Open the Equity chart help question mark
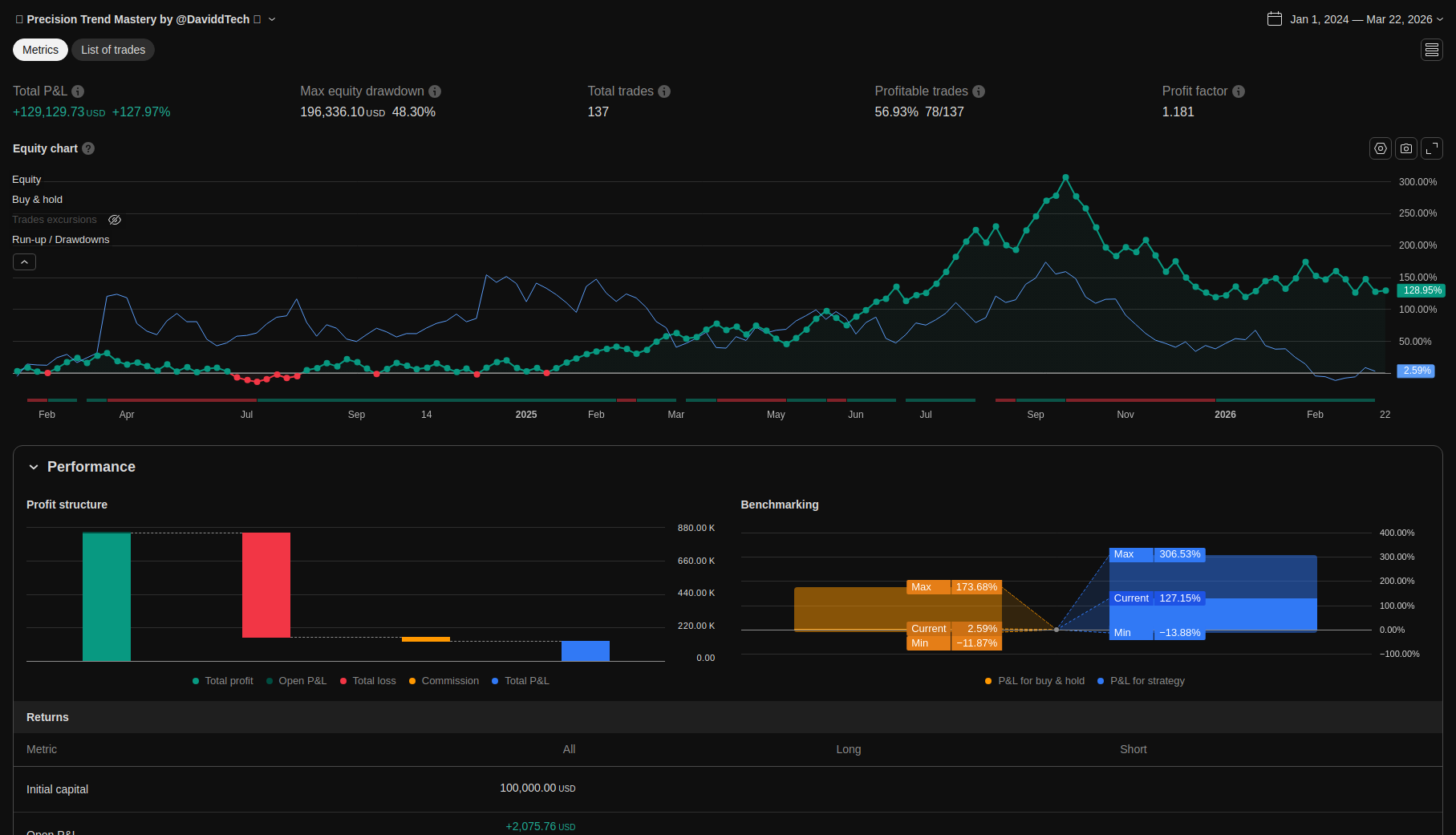1456x835 pixels. (88, 148)
